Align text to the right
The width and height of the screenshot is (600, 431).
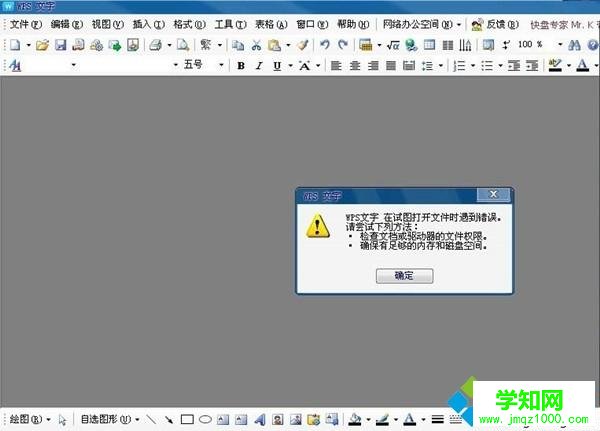pyautogui.click(x=373, y=66)
